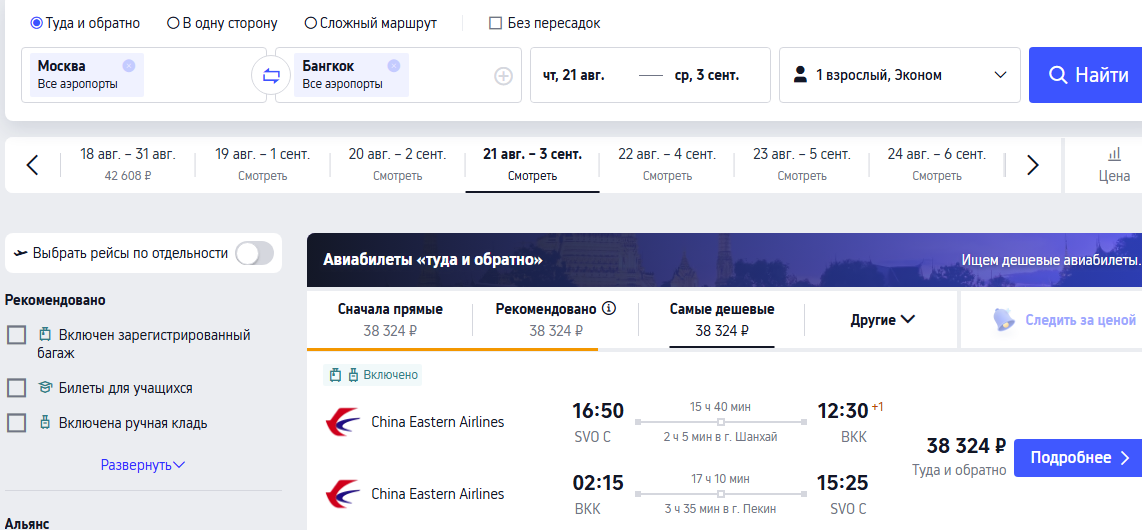Enable Включен зарегистрированный багаж filter
Screen dimensions: 1142x530
(x=17, y=336)
